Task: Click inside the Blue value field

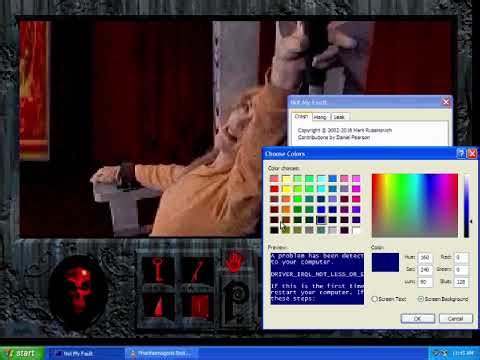Action: tap(461, 282)
